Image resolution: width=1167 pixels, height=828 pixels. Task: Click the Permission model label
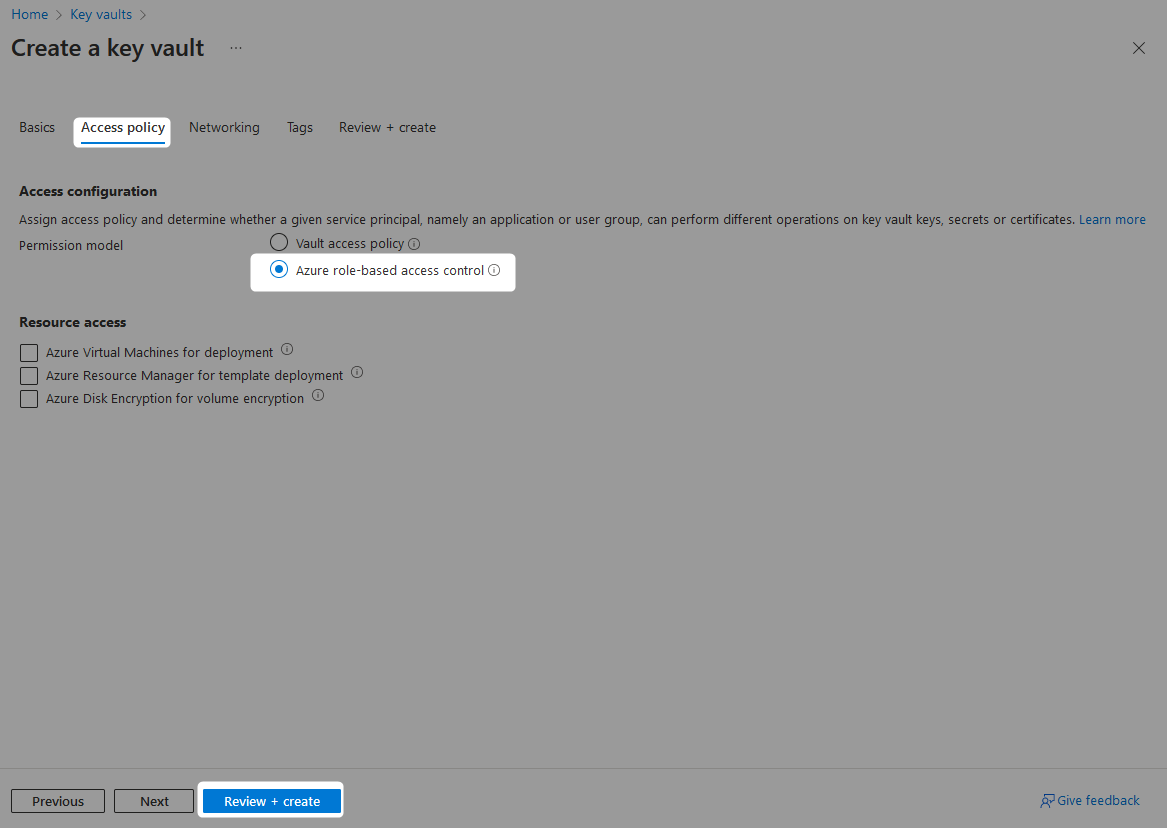[71, 245]
